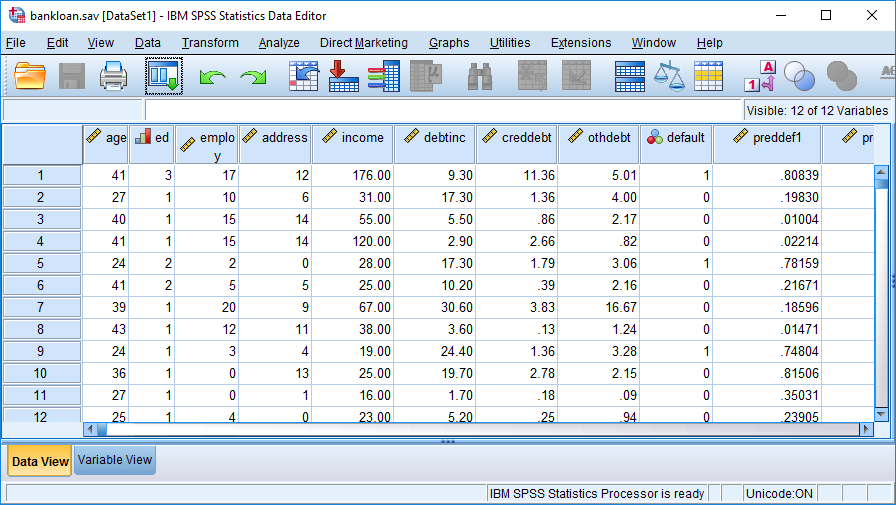Open the Window menu
The width and height of the screenshot is (896, 505).
pyautogui.click(x=653, y=43)
